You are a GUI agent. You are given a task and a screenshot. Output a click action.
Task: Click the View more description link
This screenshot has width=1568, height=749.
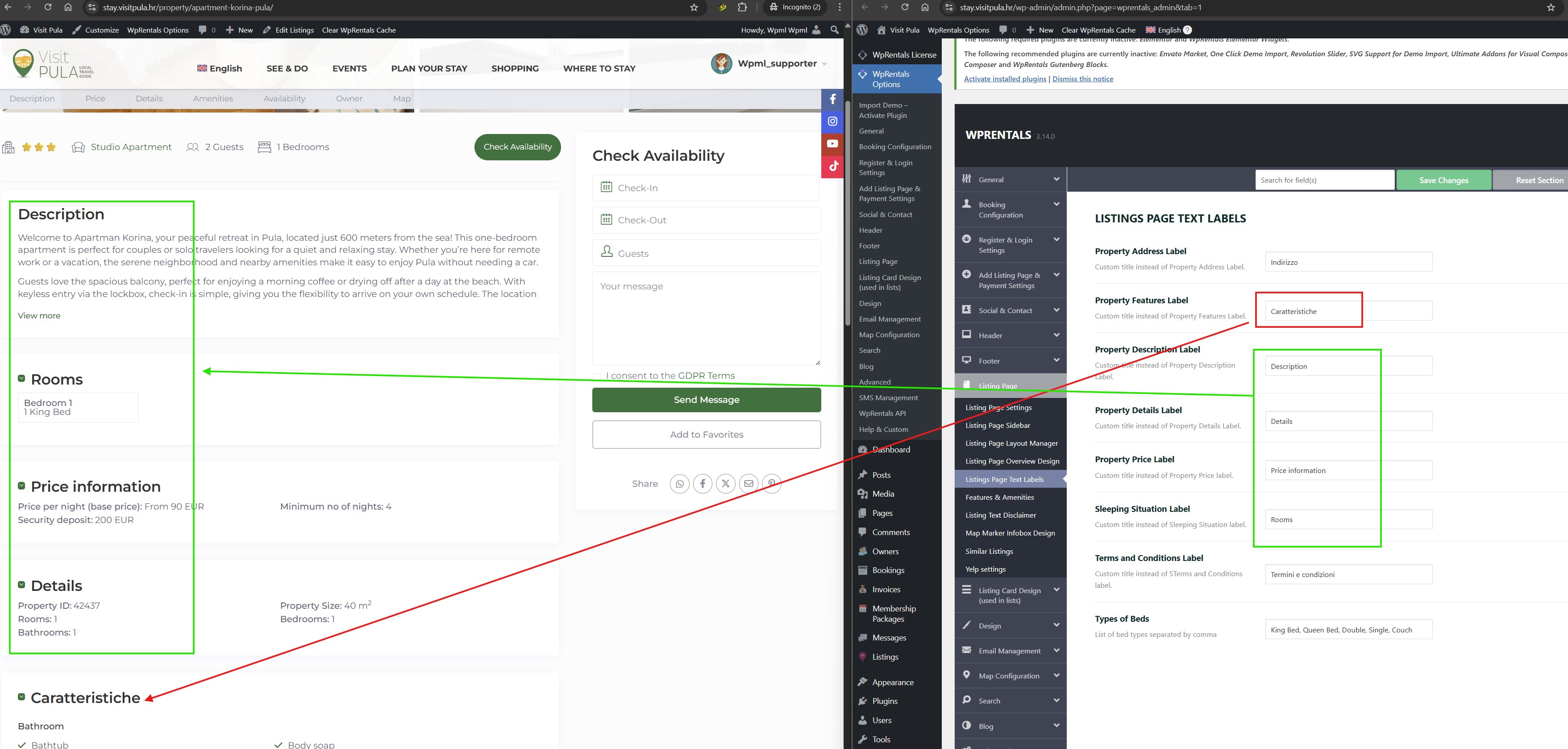tap(39, 315)
